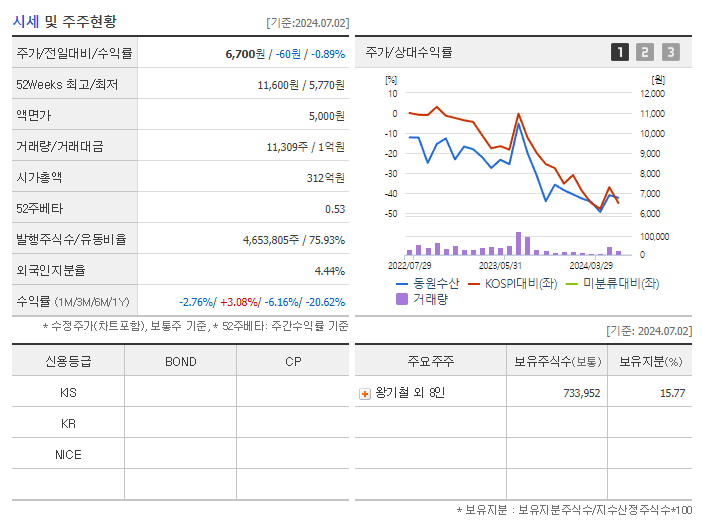Click the red KOSPI대비(좌) legend line
The height and width of the screenshot is (525, 702).
click(474, 284)
